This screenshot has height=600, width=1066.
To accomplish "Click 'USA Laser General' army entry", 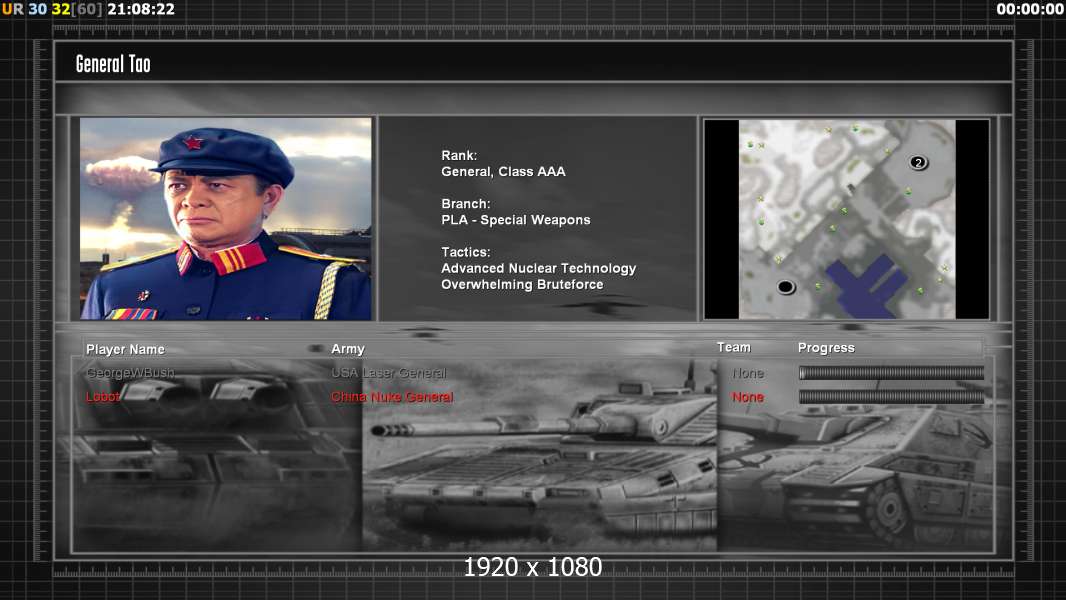I will 388,373.
